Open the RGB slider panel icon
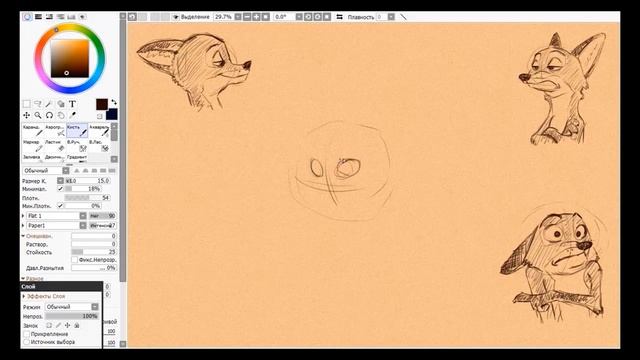Screen dimensions: 640x360 38,17
